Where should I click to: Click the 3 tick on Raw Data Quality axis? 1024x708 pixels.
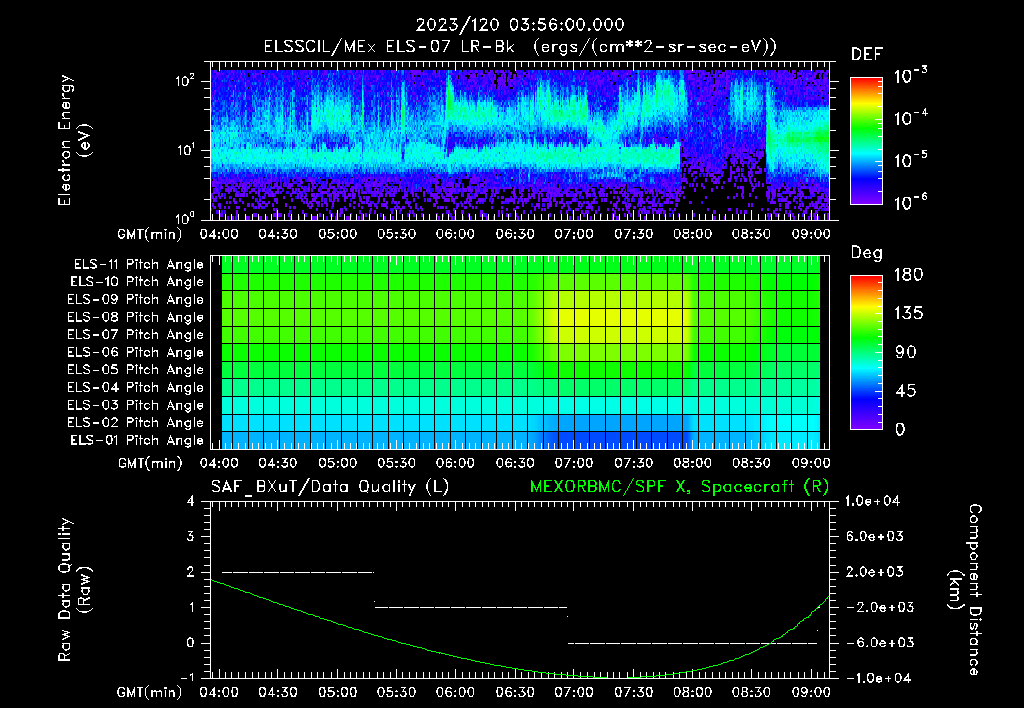point(191,537)
